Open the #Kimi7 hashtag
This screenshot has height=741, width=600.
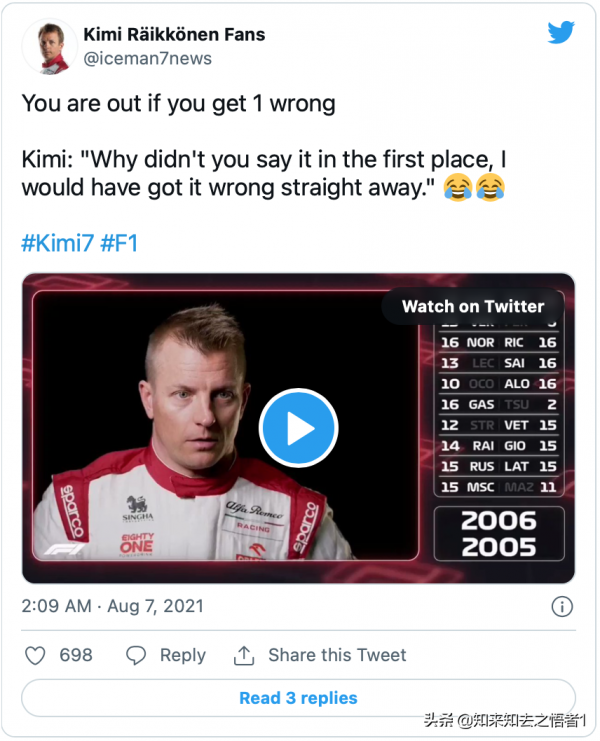(57, 243)
